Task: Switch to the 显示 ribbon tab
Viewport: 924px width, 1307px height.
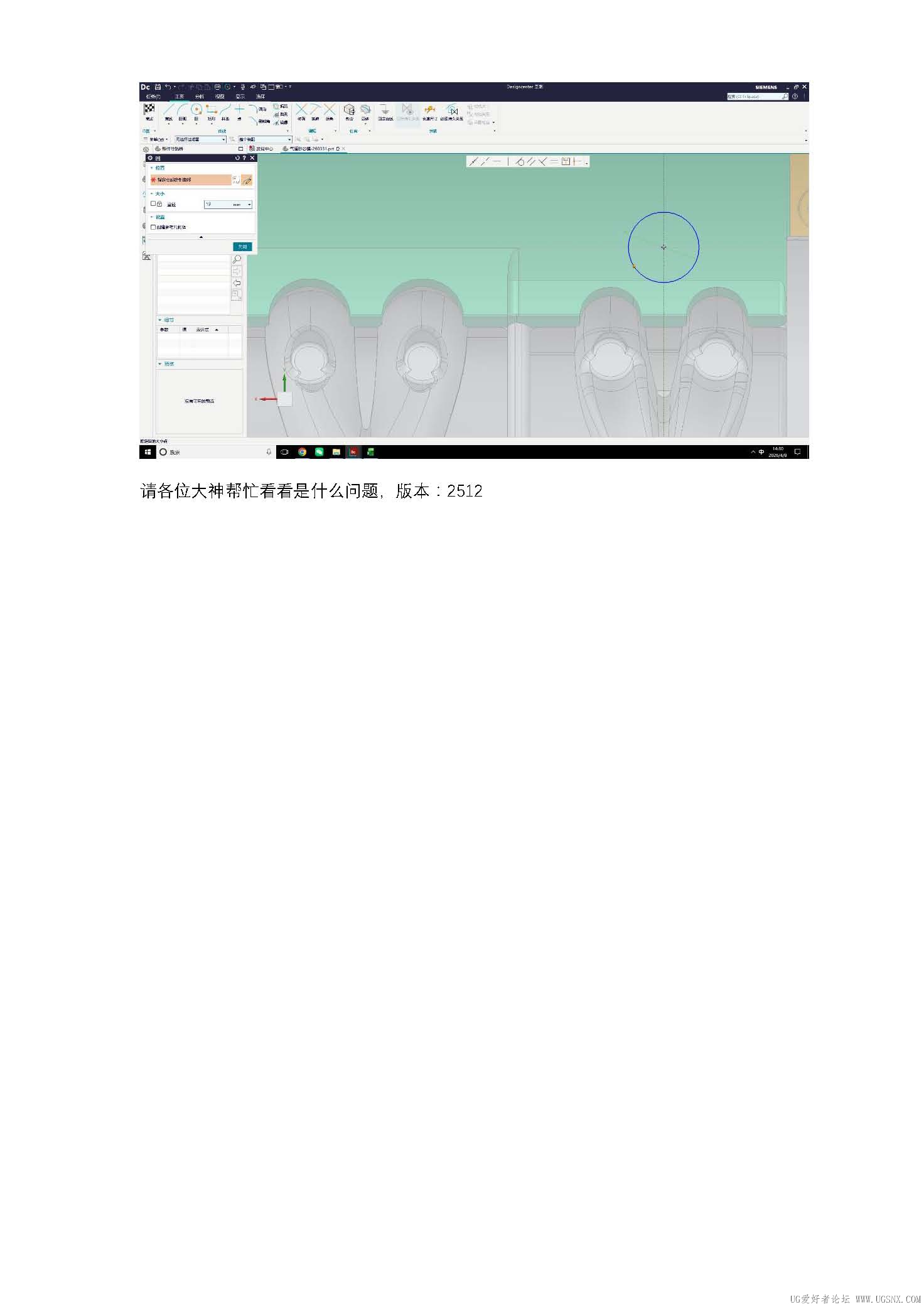Action: (240, 97)
